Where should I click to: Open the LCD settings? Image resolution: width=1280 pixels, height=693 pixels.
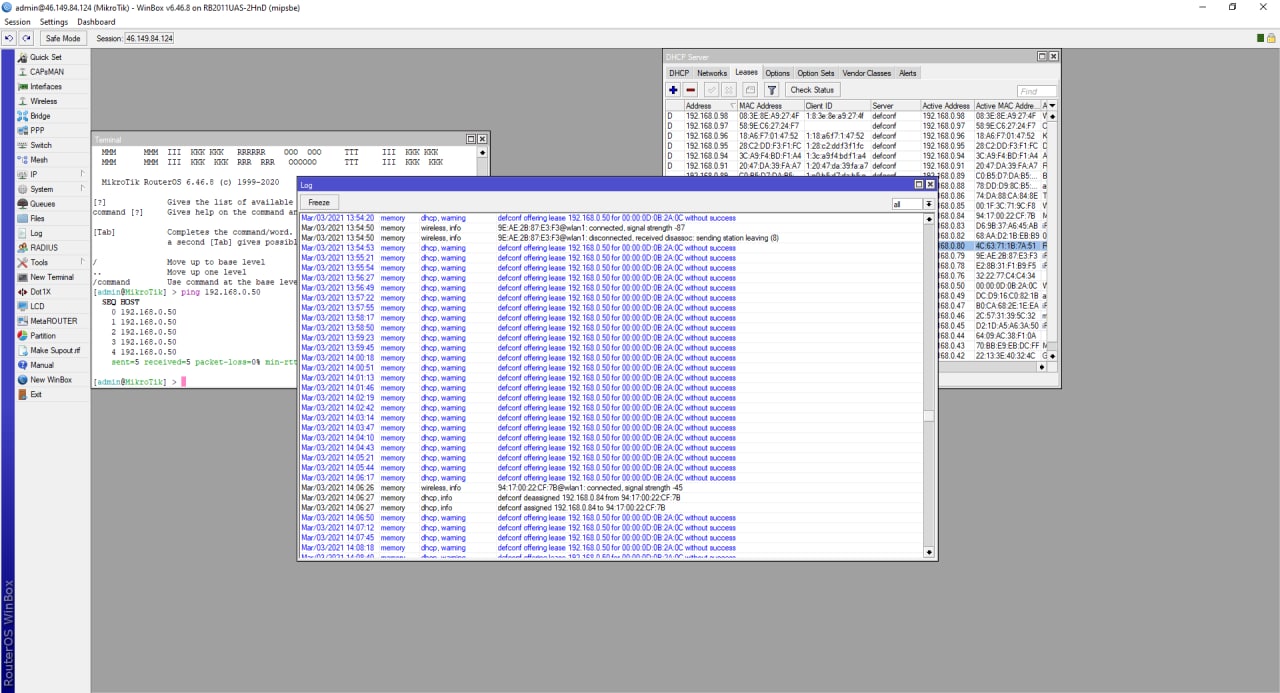37,306
